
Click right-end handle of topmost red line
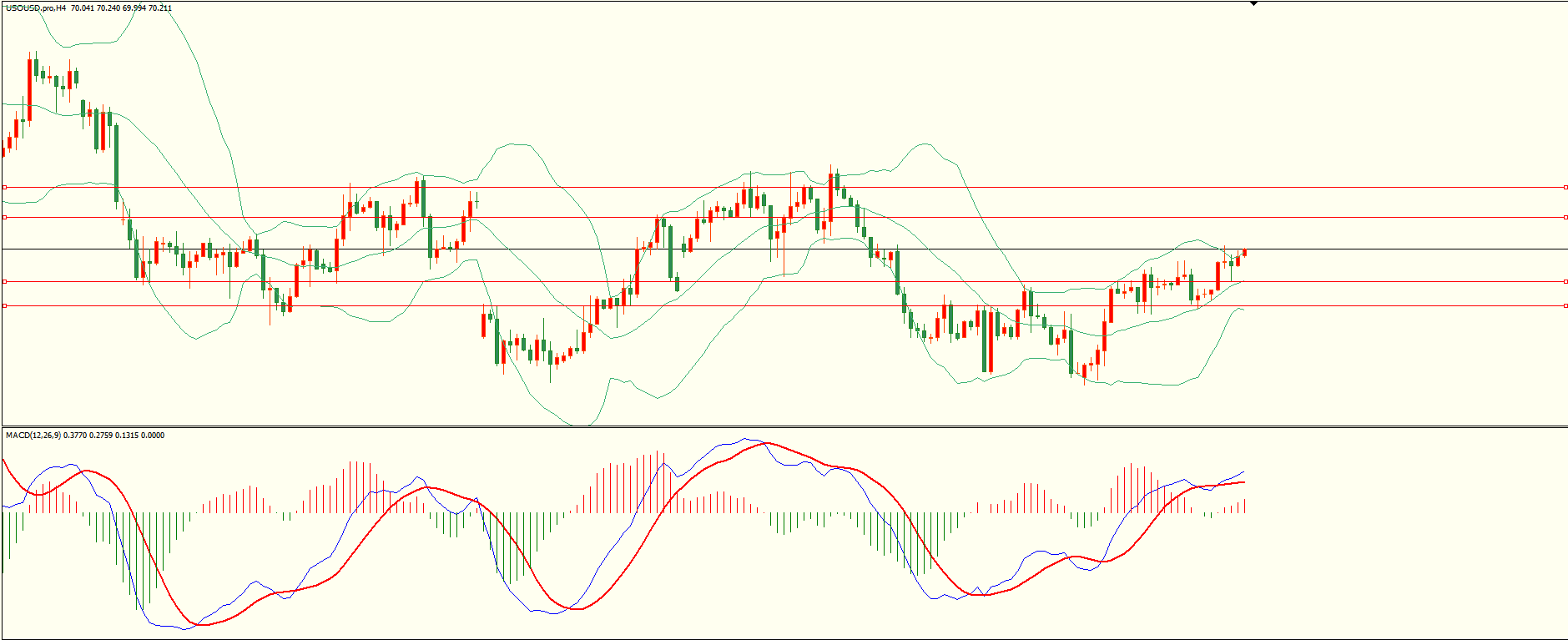[1565, 188]
